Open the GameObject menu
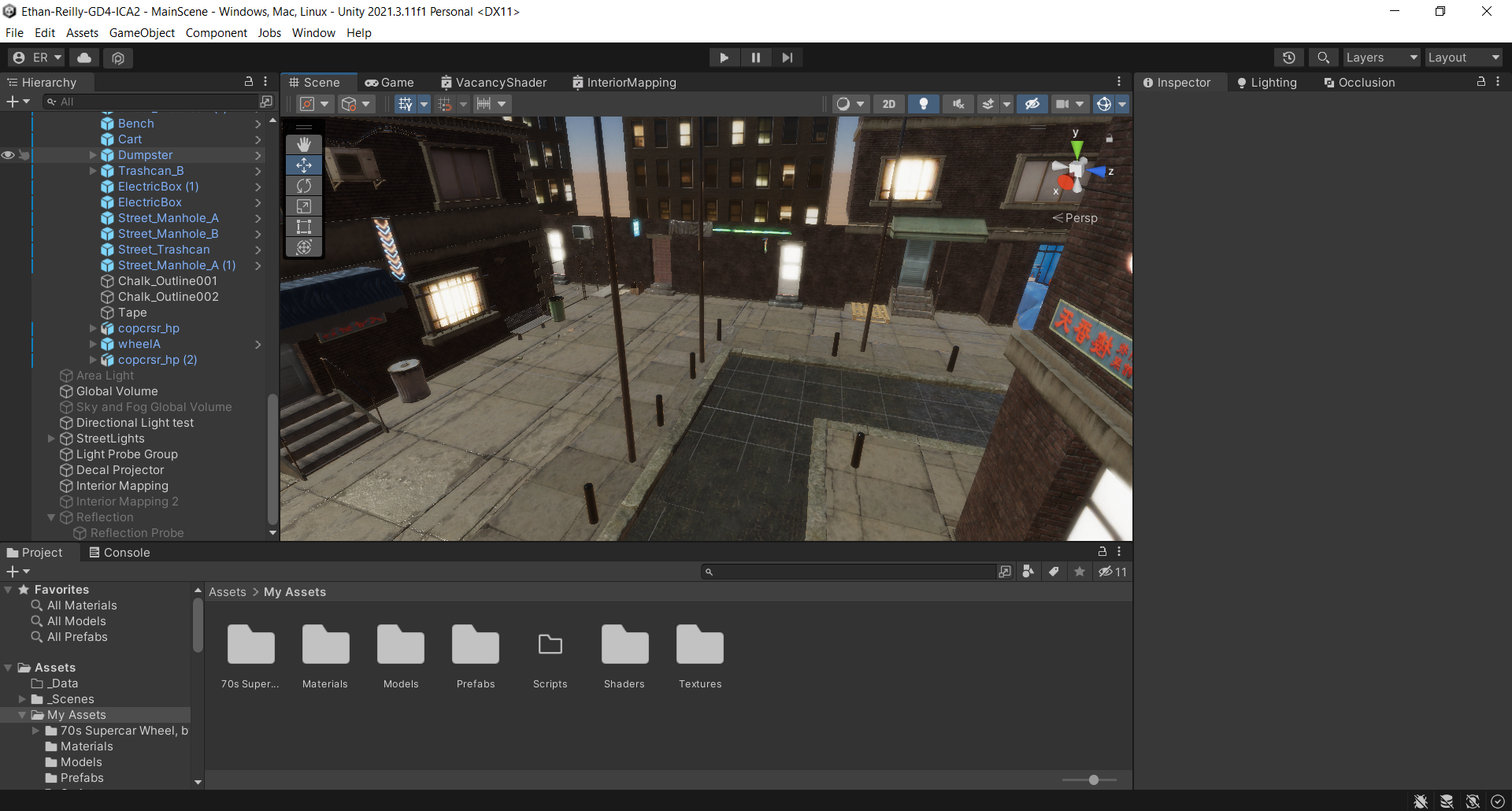This screenshot has width=1512, height=811. [x=142, y=33]
